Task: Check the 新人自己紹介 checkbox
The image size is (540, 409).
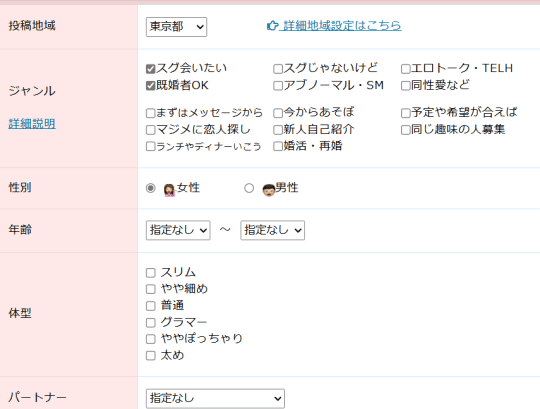Action: point(278,130)
